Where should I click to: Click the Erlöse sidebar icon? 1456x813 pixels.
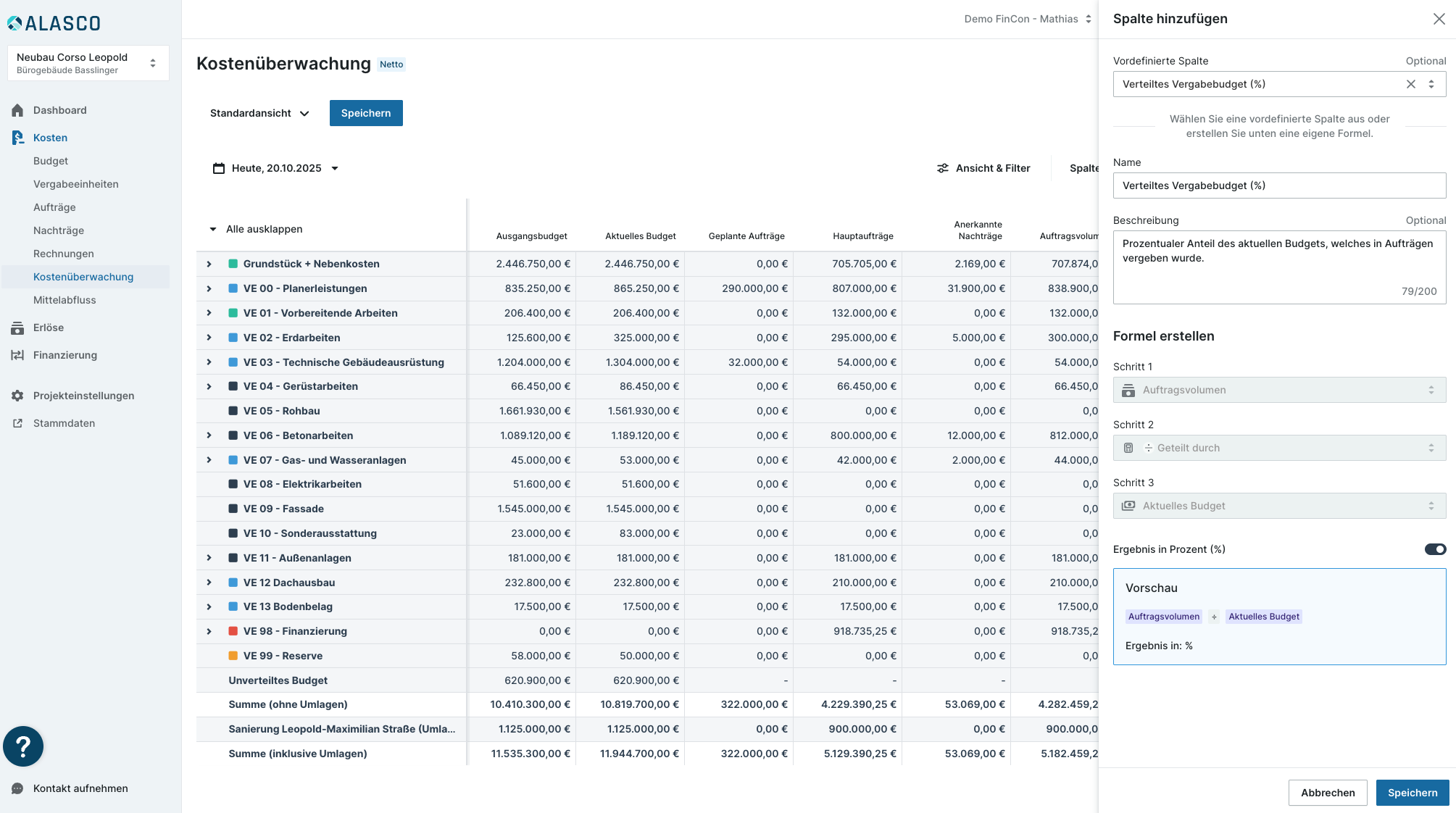click(17, 328)
